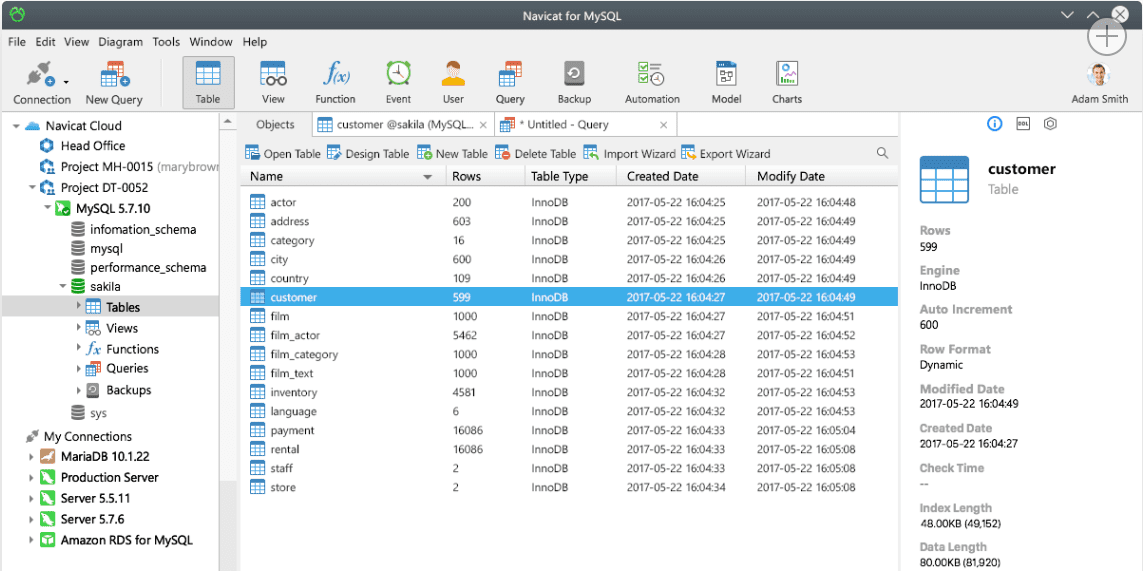Viewport: 1143px width, 571px height.
Task: Open the Help menu
Action: tap(255, 42)
